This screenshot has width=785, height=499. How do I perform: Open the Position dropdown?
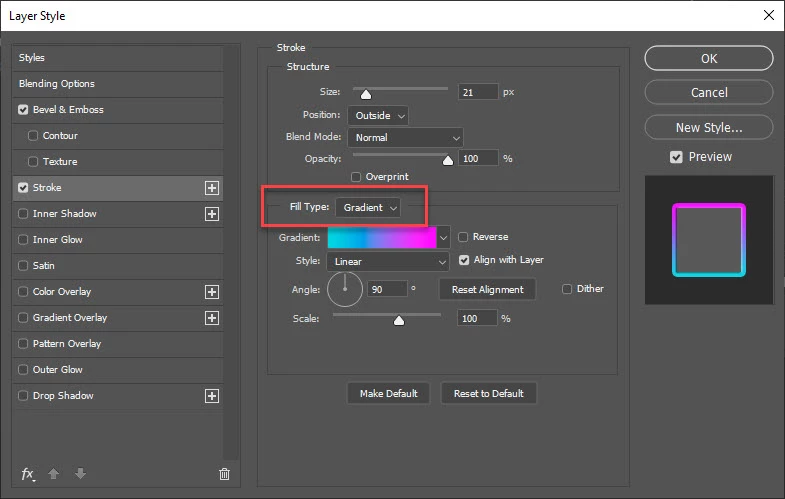[x=378, y=116]
